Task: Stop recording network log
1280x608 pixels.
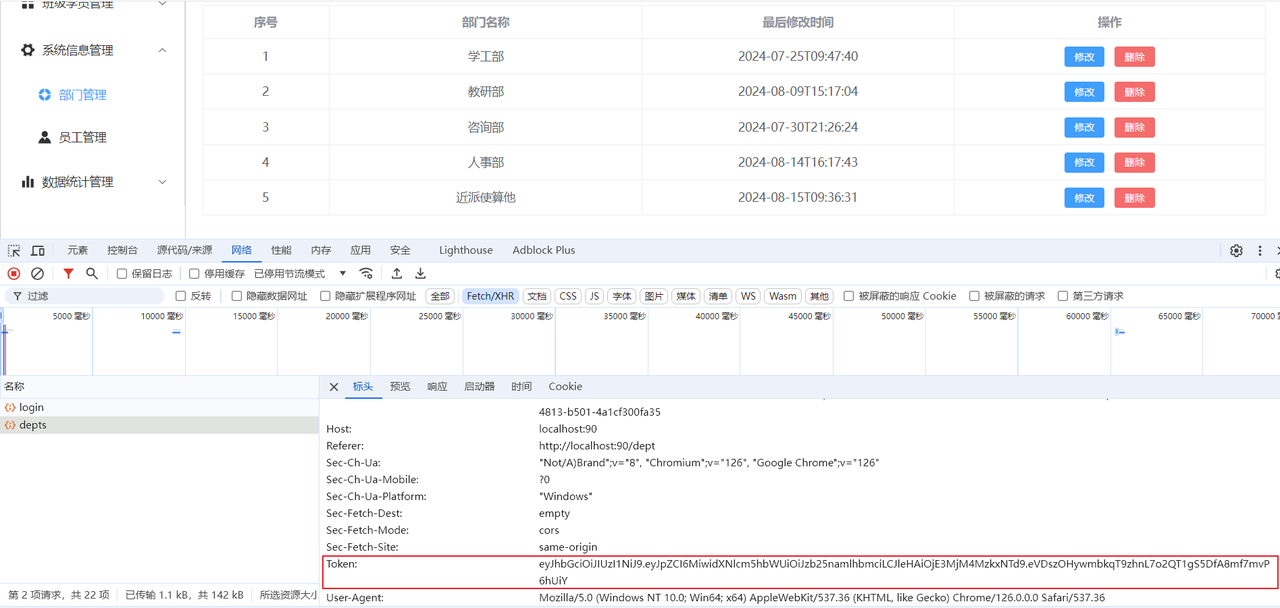Action: click(x=14, y=273)
